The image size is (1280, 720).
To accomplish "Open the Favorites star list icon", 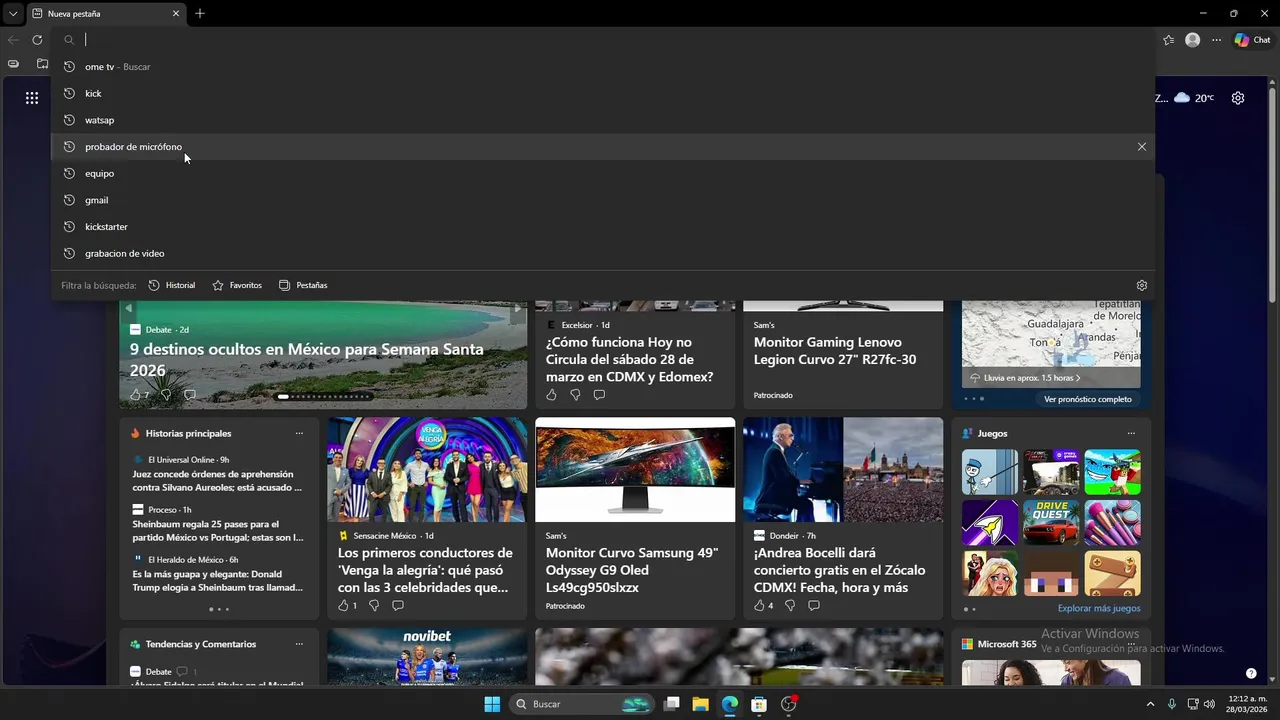I will click(x=1168, y=40).
